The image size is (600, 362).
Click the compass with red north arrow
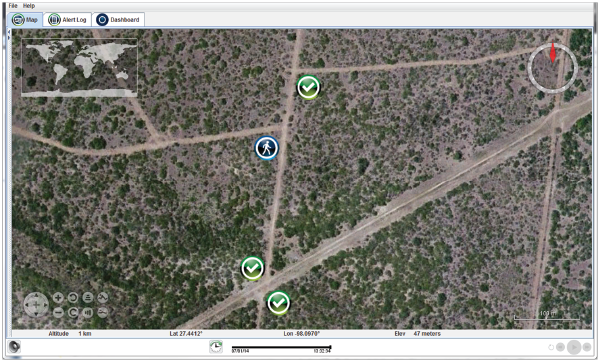pyautogui.click(x=553, y=68)
